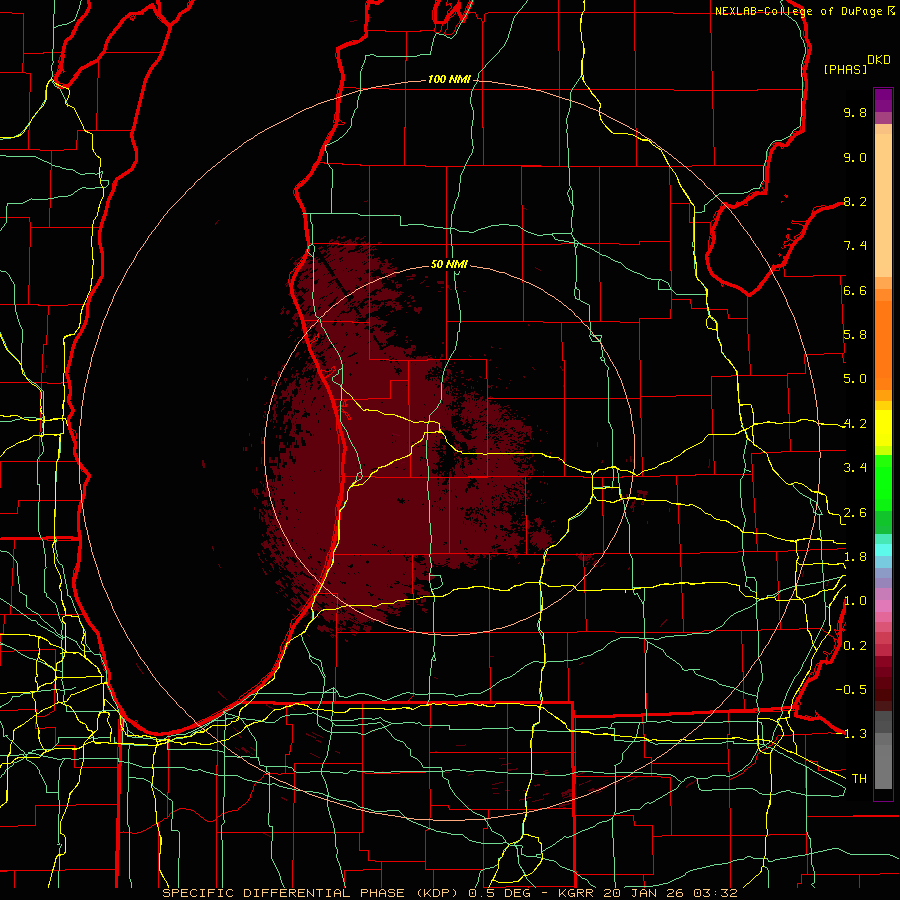Viewport: 900px width, 900px height.
Task: Pick the yellow segment of the color bar
Action: coord(883,428)
